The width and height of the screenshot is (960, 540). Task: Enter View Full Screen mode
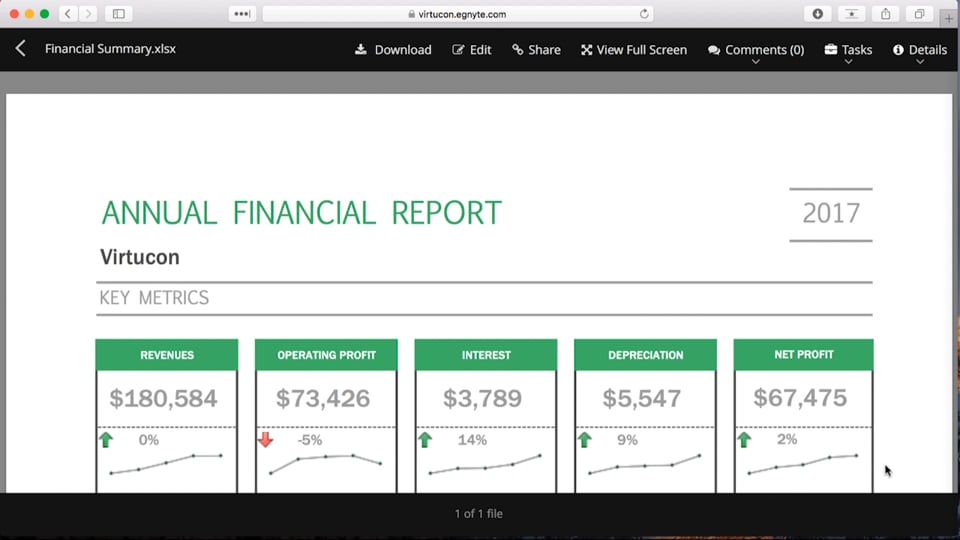(633, 50)
